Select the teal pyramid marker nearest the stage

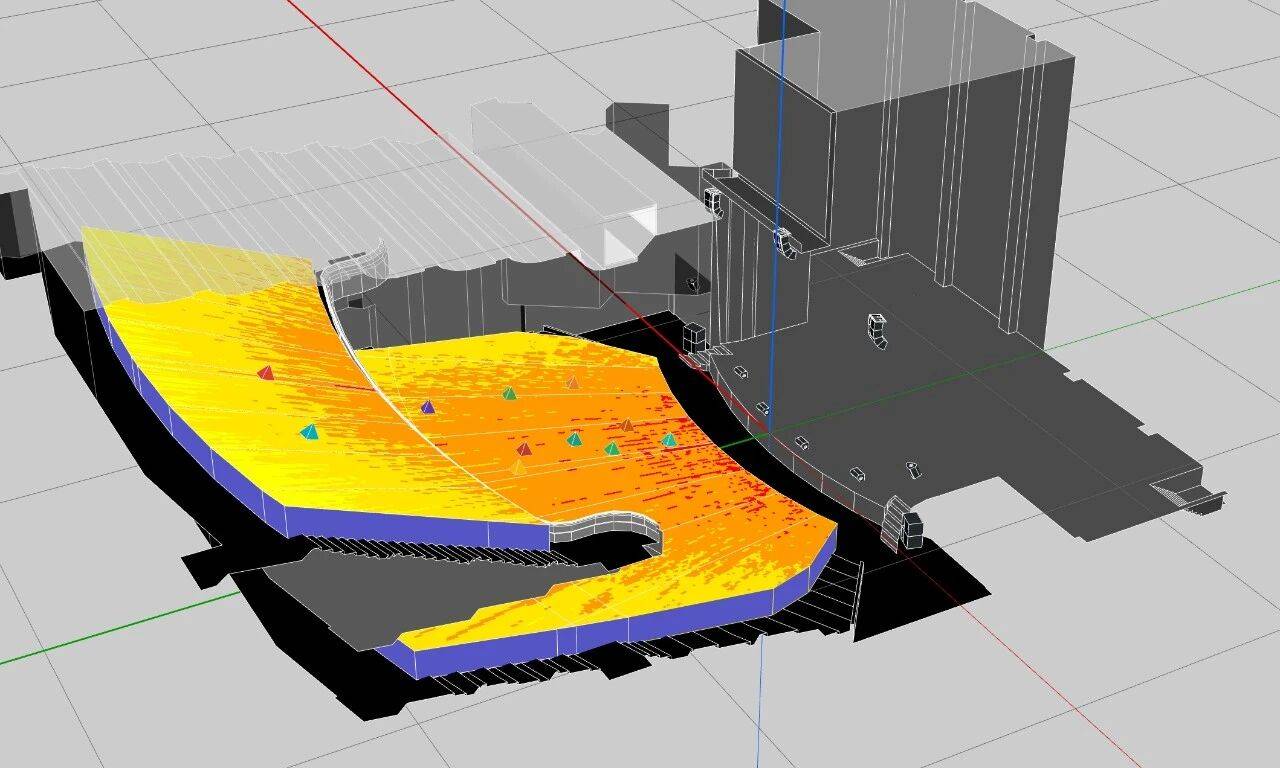coord(669,439)
